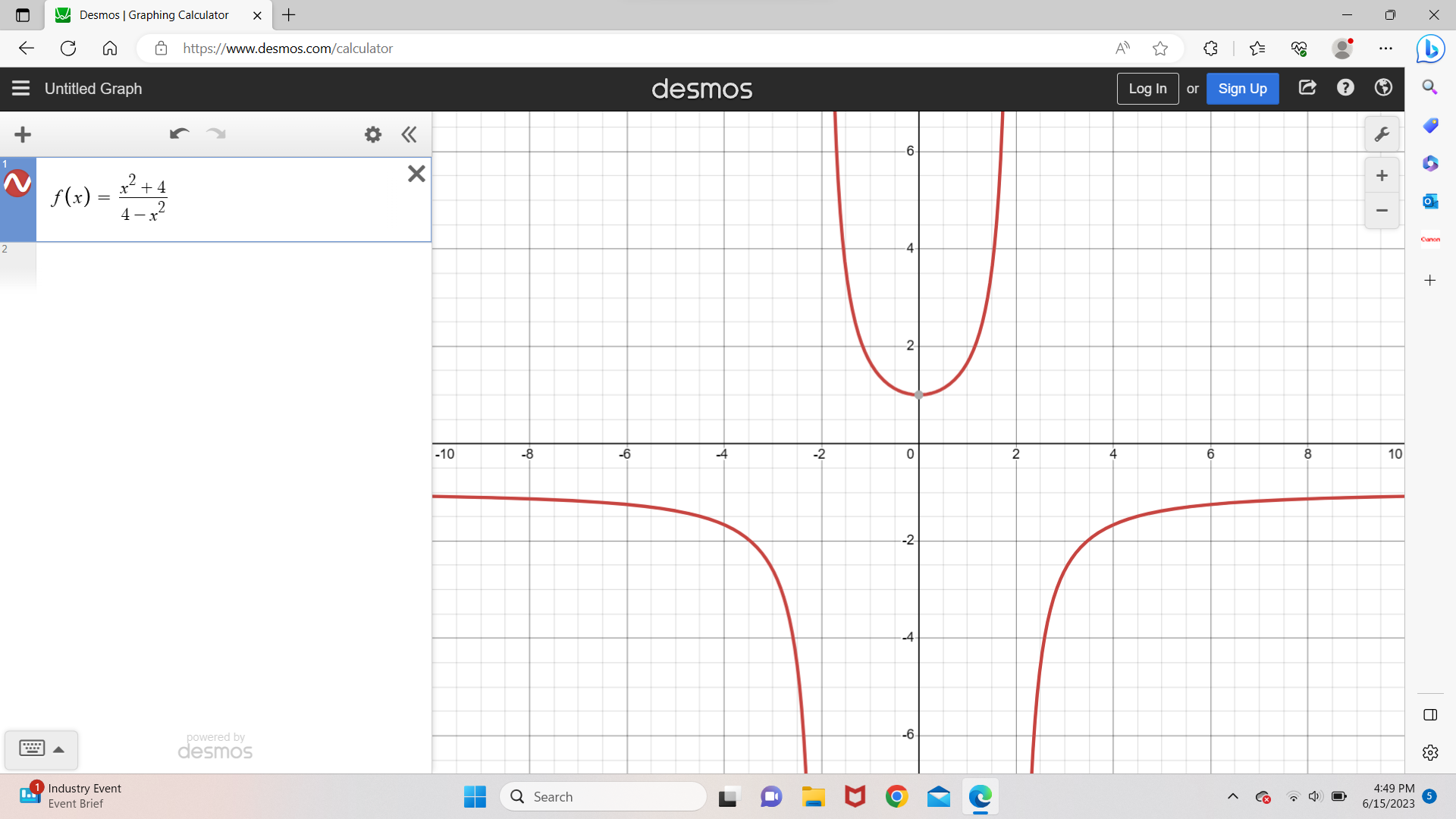Undo the last change
Viewport: 1456px width, 819px height.
pyautogui.click(x=180, y=134)
